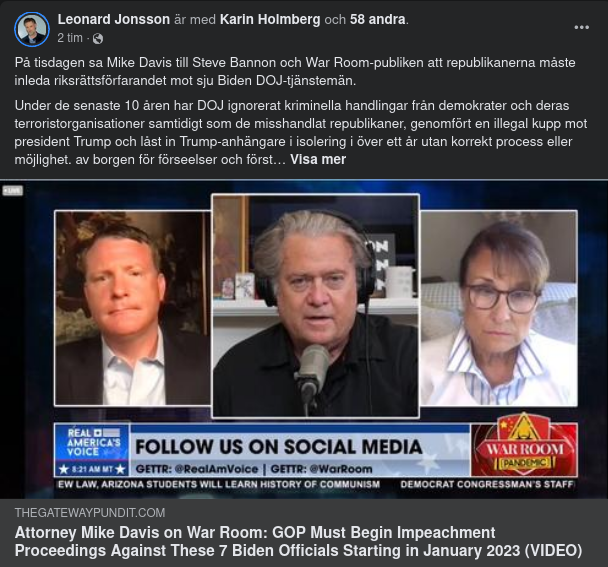Viewport: 608px width, 567px height.
Task: Open the three-dot post options menu
Action: [581, 27]
